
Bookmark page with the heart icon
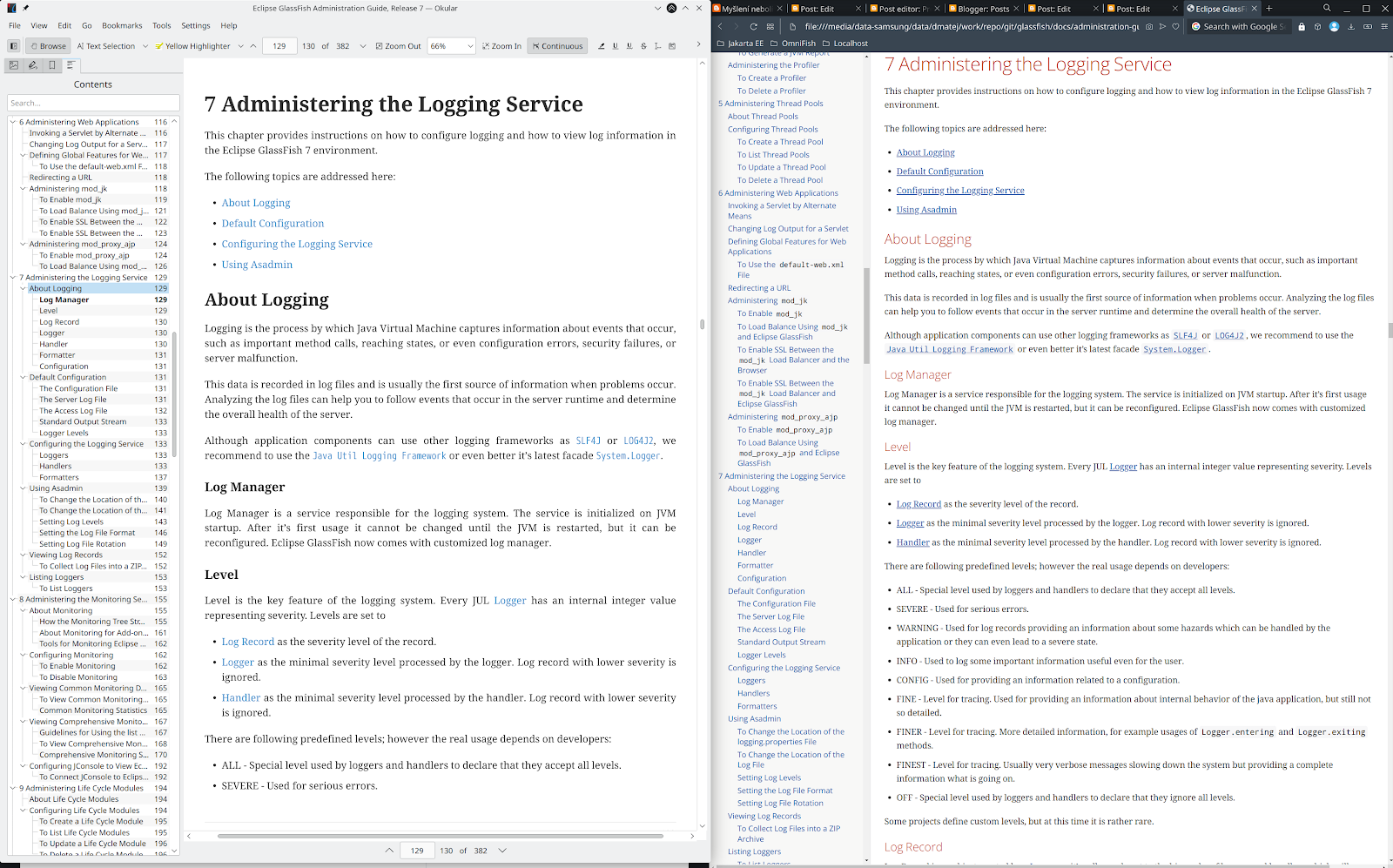[x=1176, y=27]
